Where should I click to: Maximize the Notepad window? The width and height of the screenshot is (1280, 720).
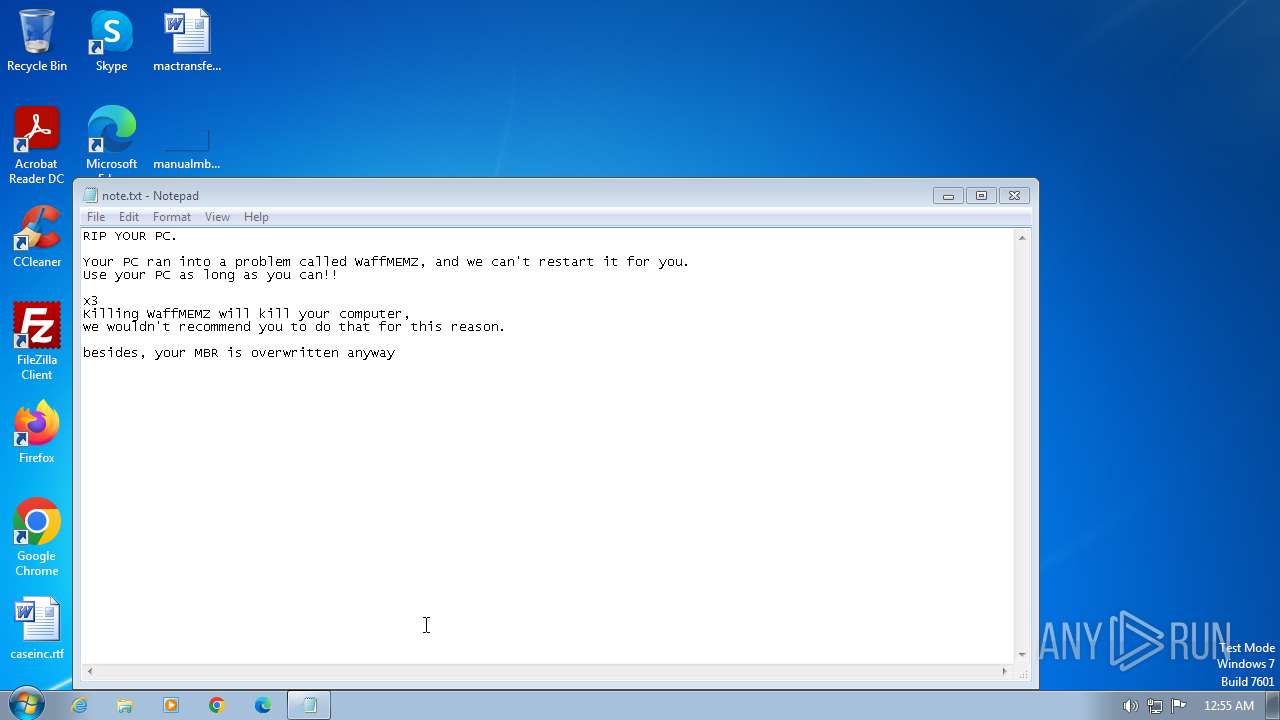981,196
